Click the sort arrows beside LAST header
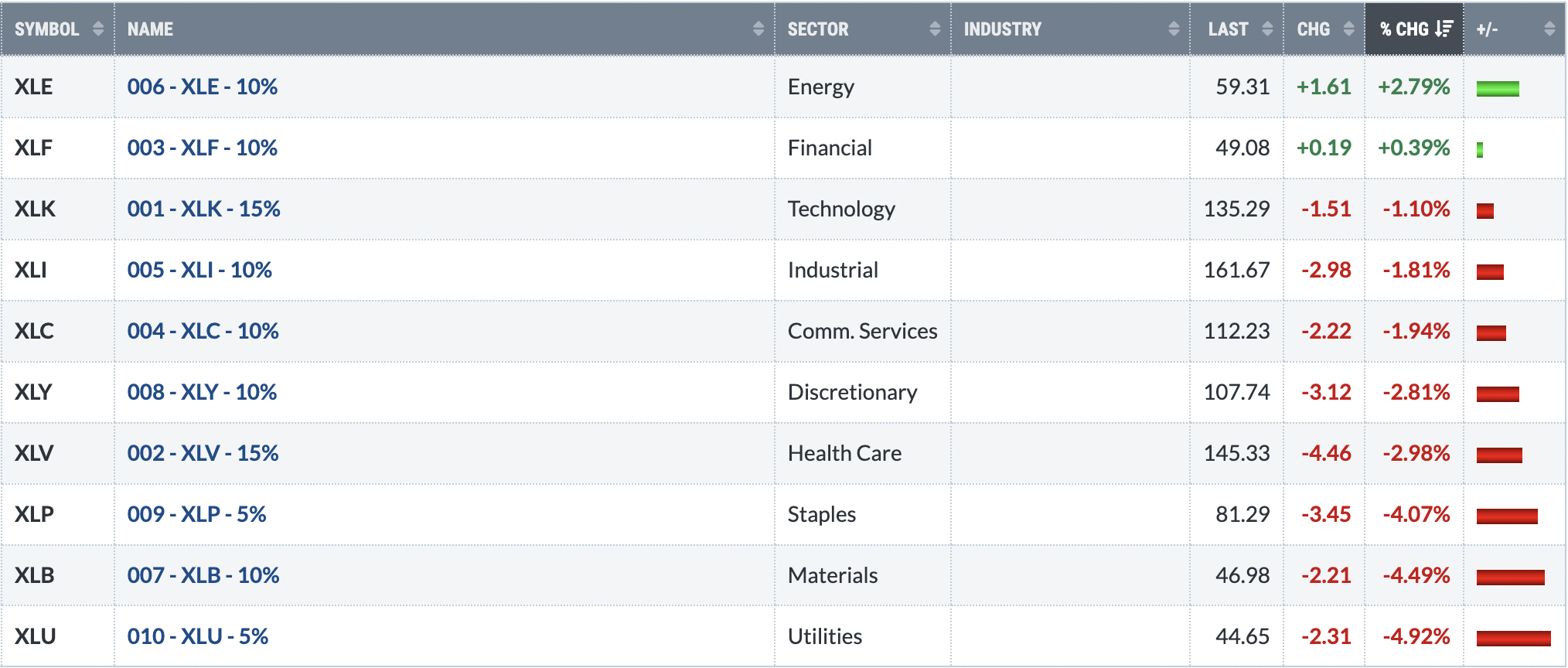 (x=1267, y=29)
